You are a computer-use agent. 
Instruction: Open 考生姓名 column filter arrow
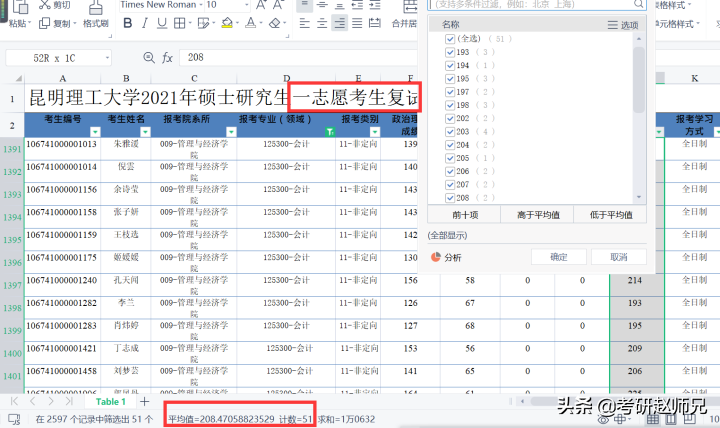(x=145, y=132)
